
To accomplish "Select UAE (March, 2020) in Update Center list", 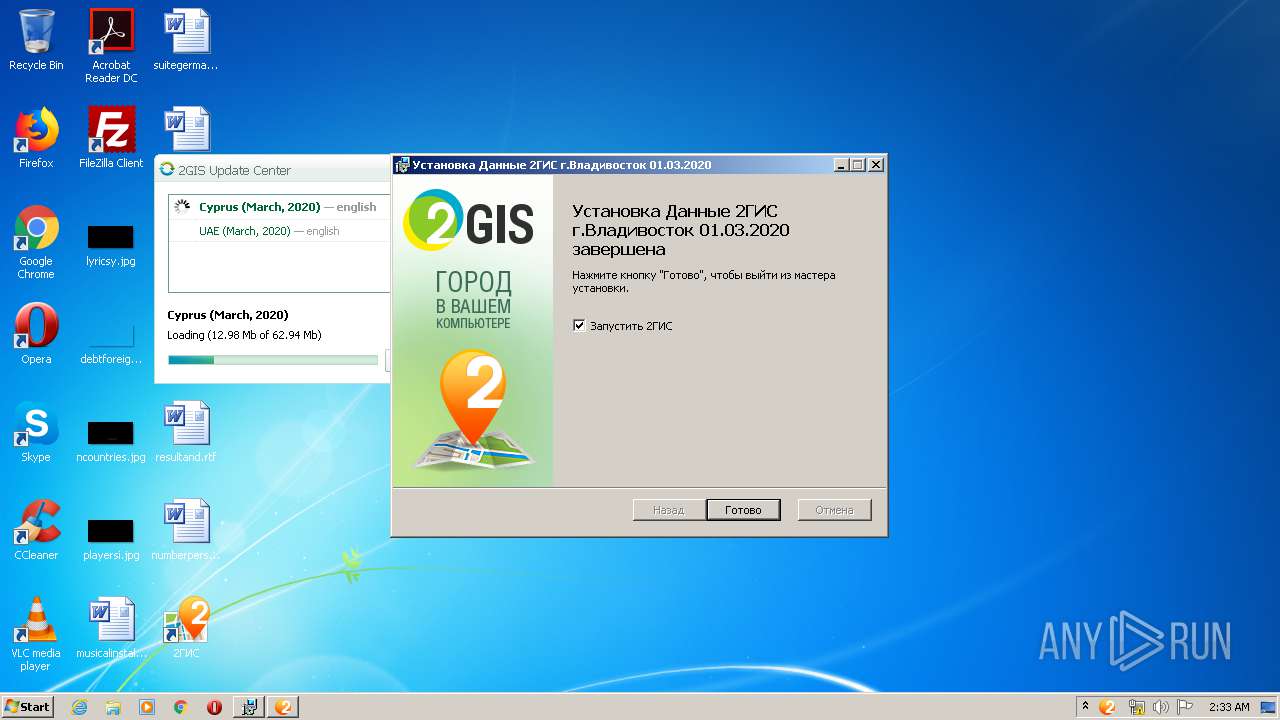I will pyautogui.click(x=278, y=231).
